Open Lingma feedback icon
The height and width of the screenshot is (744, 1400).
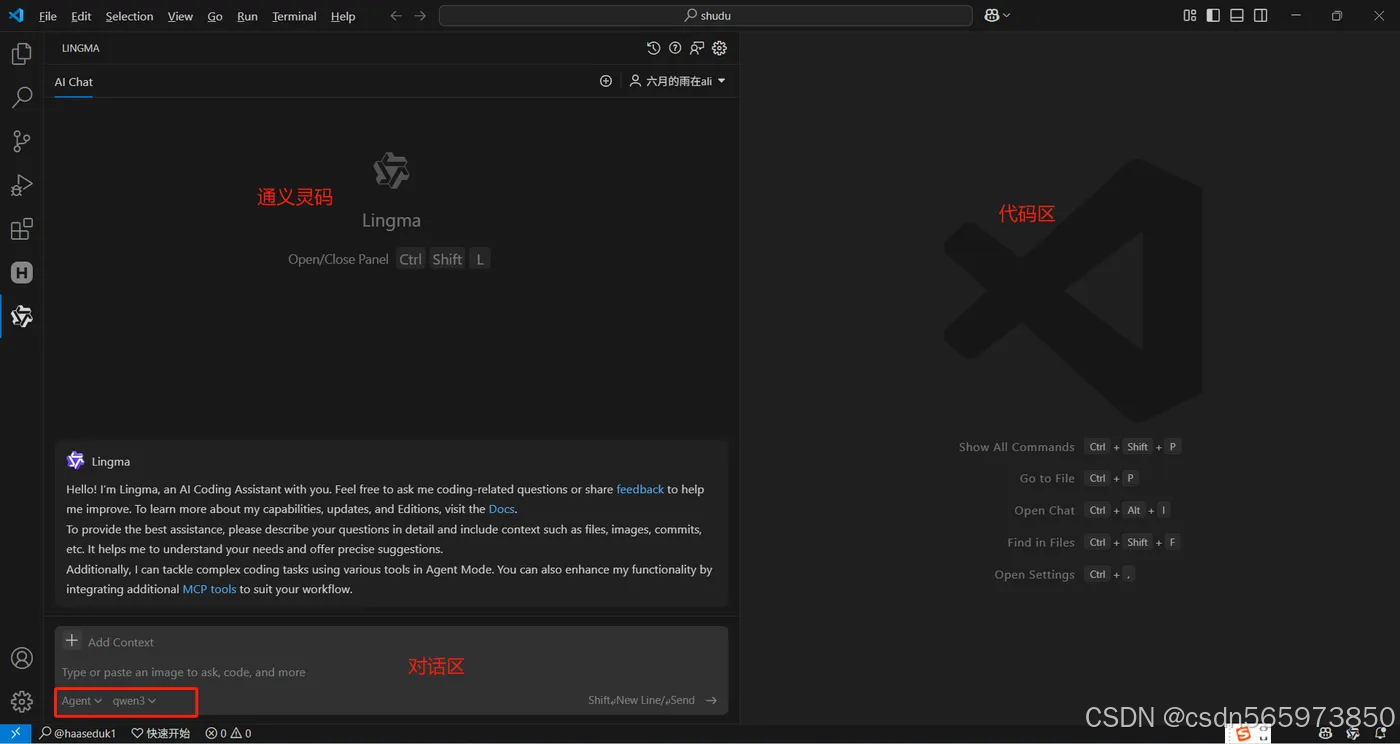point(697,48)
